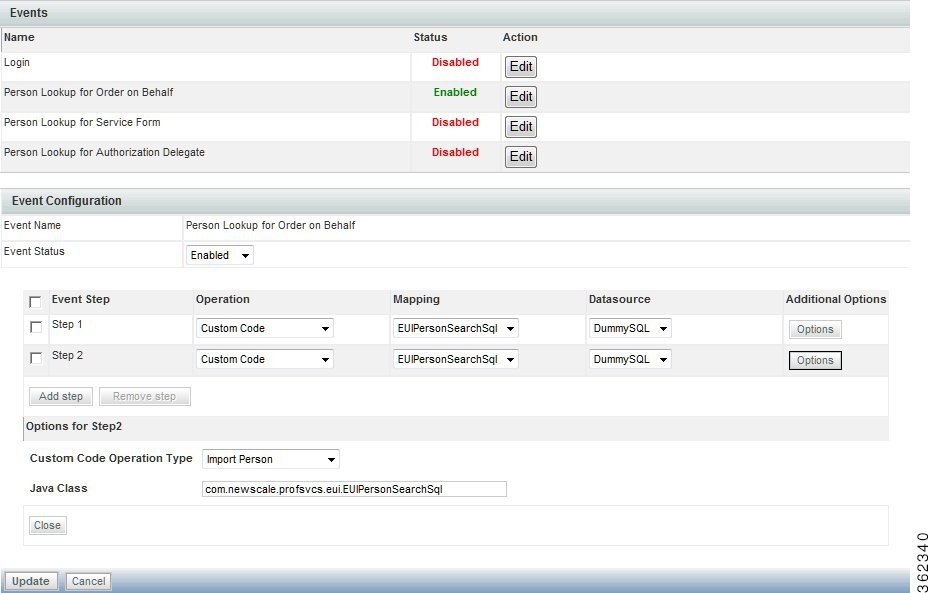928x593 pixels.
Task: Click the Add step button
Action: click(x=60, y=396)
